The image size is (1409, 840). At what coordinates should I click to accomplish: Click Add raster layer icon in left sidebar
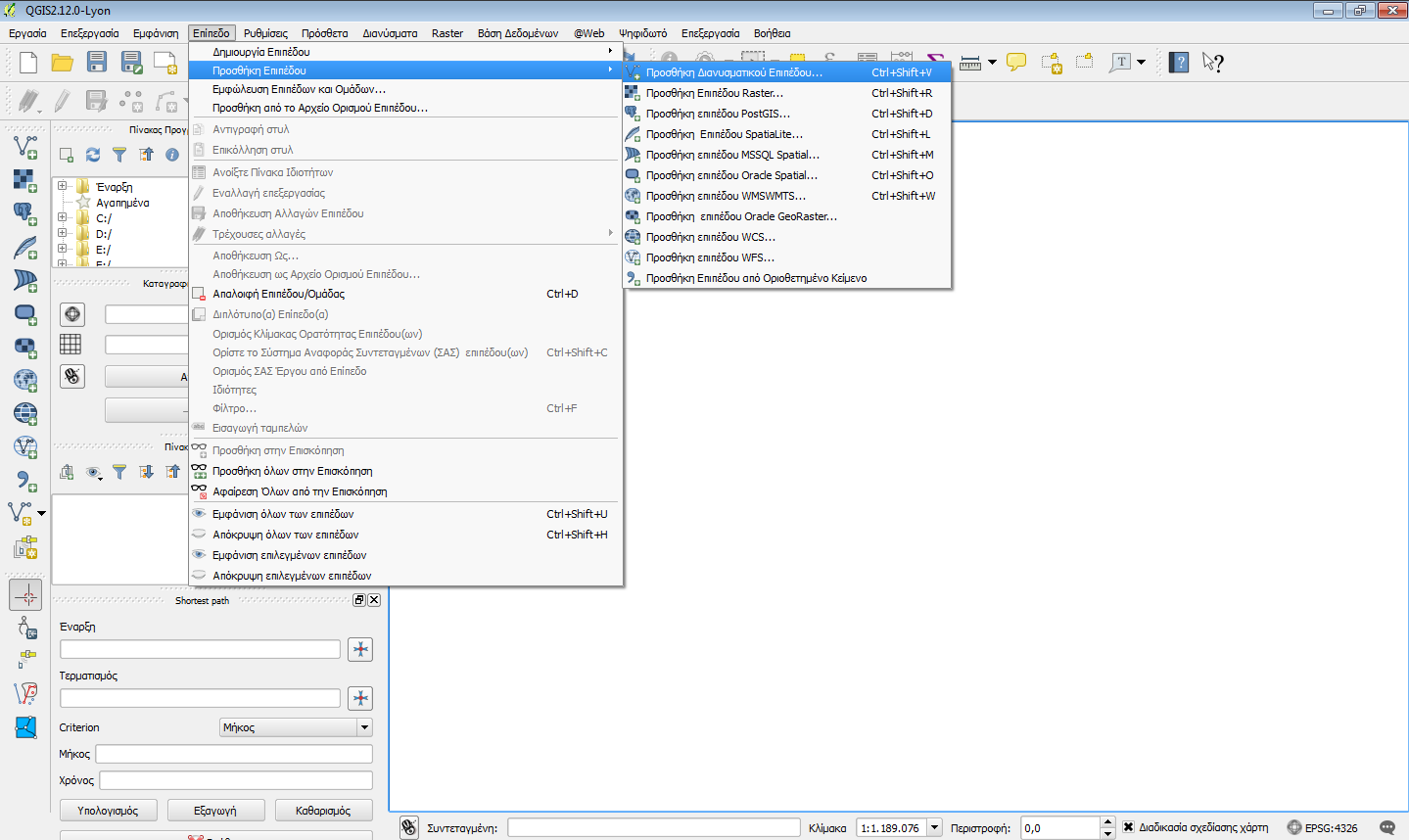coord(25,179)
